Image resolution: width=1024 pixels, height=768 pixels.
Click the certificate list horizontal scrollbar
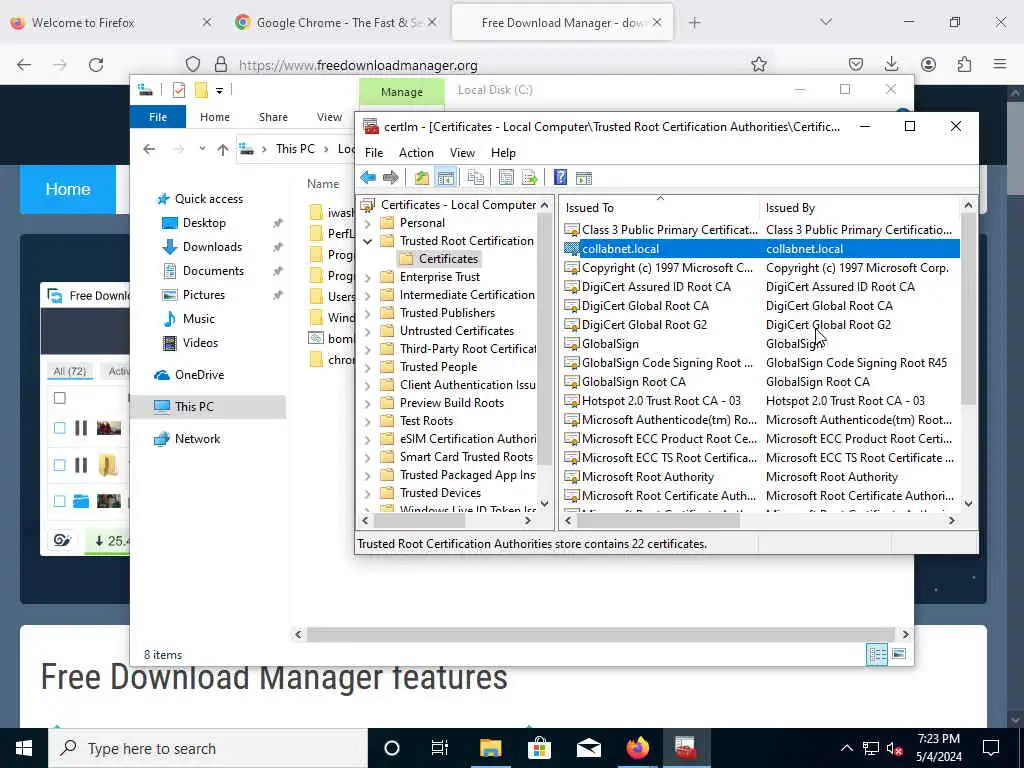pyautogui.click(x=658, y=520)
